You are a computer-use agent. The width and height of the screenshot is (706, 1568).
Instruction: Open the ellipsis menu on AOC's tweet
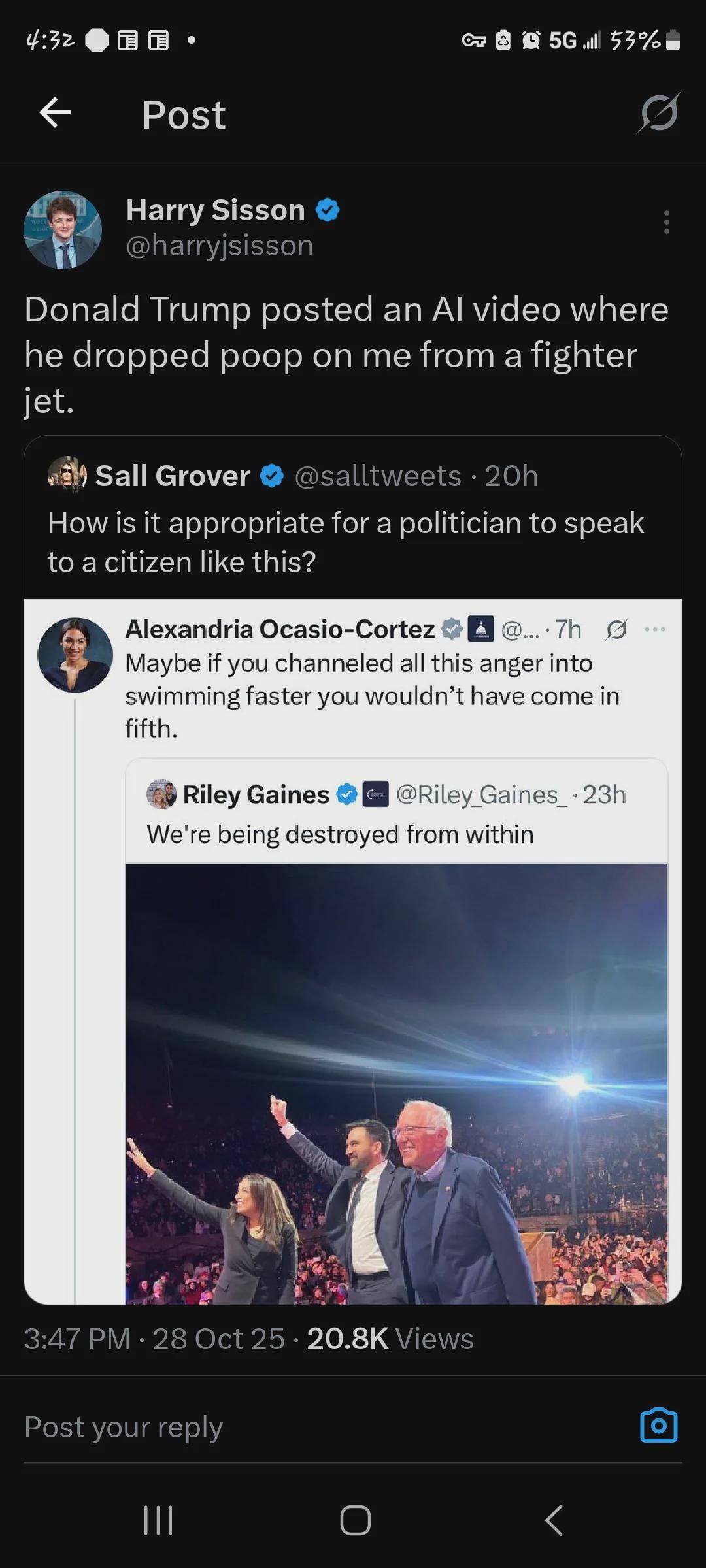(x=654, y=629)
